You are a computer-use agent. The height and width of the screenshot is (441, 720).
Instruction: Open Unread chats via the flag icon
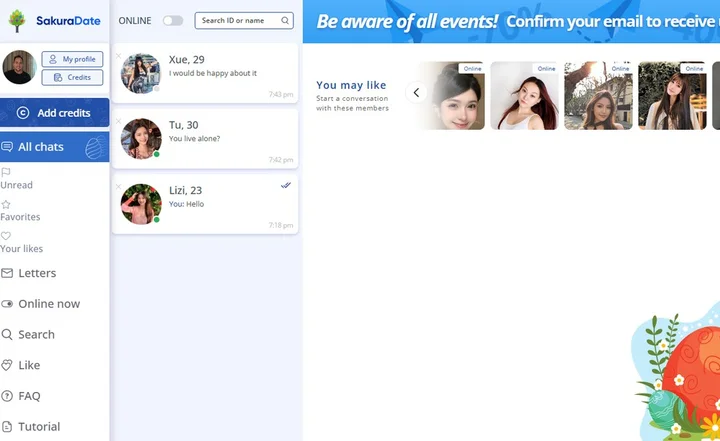coord(6,172)
